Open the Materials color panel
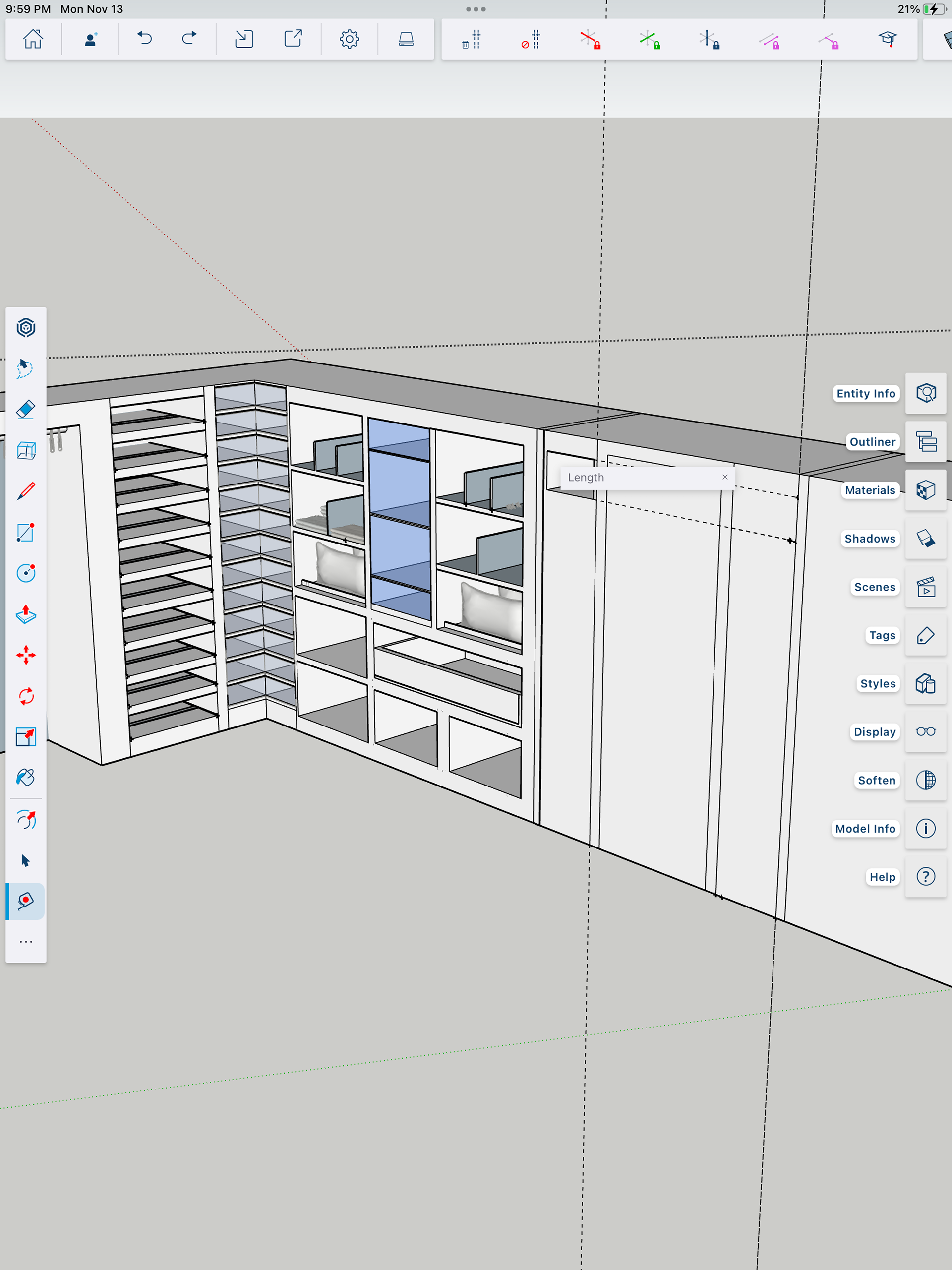 coord(926,490)
